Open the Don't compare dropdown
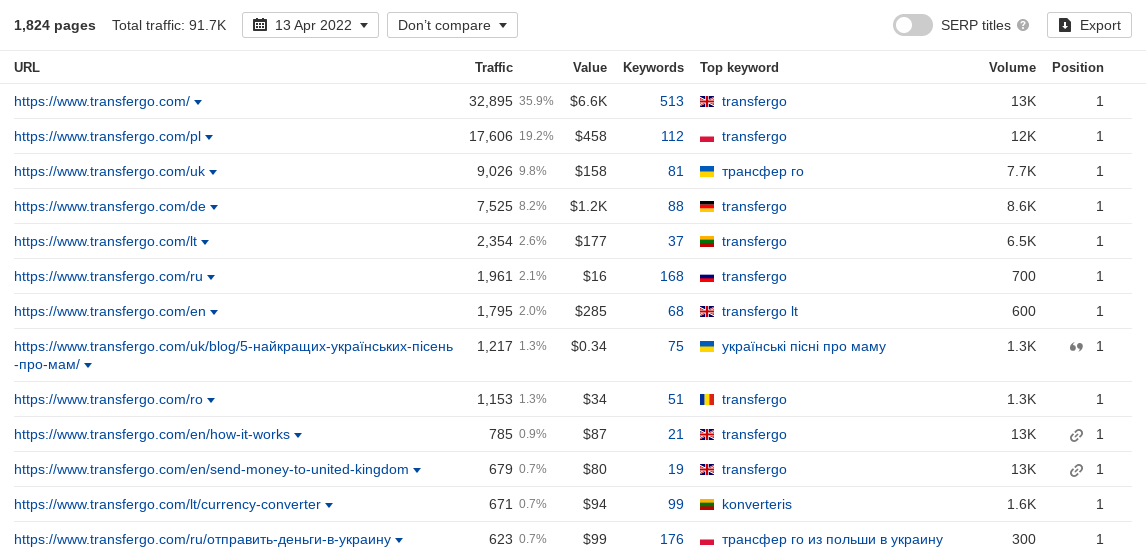 pyautogui.click(x=452, y=25)
